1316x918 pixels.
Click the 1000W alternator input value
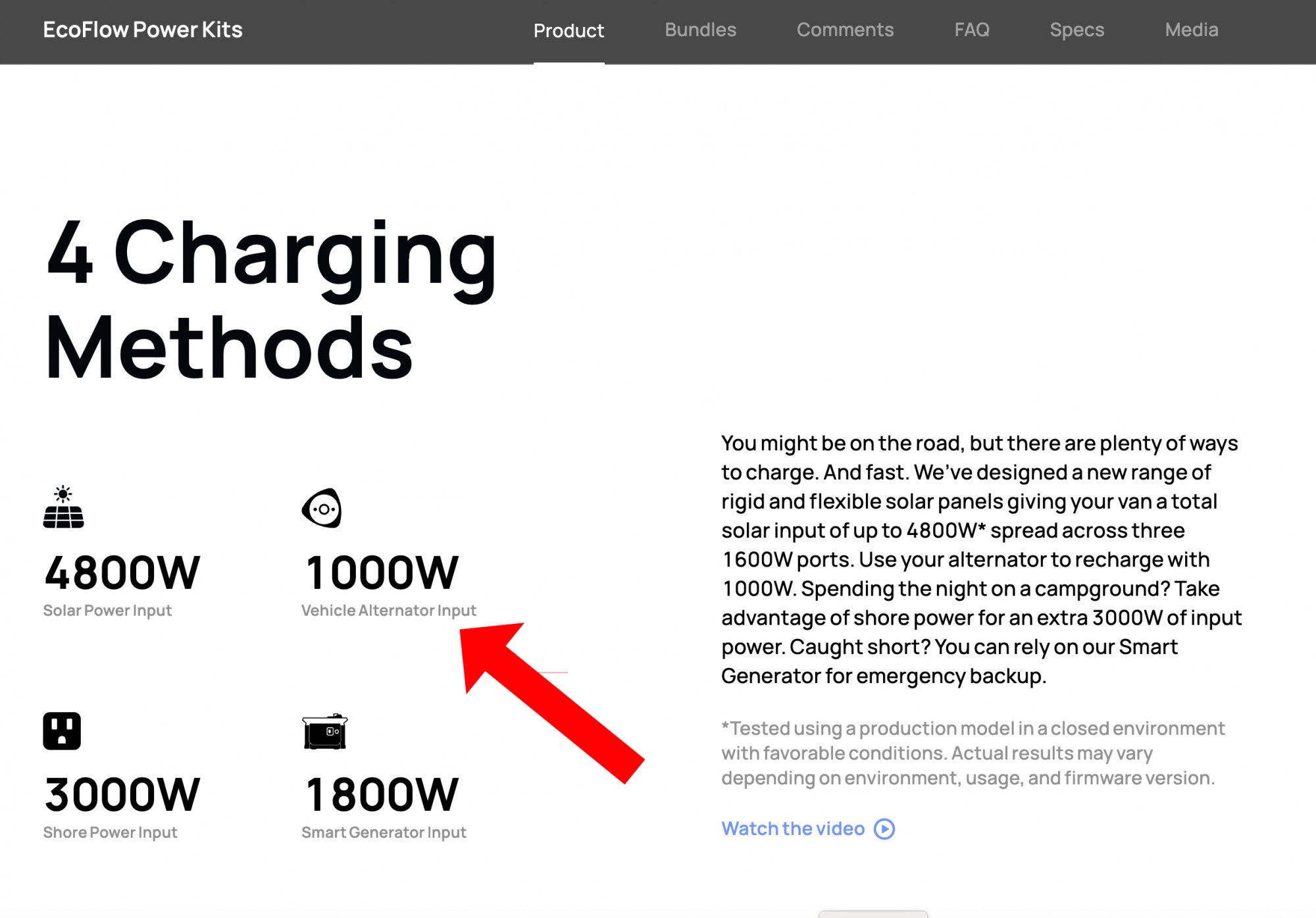pos(382,572)
